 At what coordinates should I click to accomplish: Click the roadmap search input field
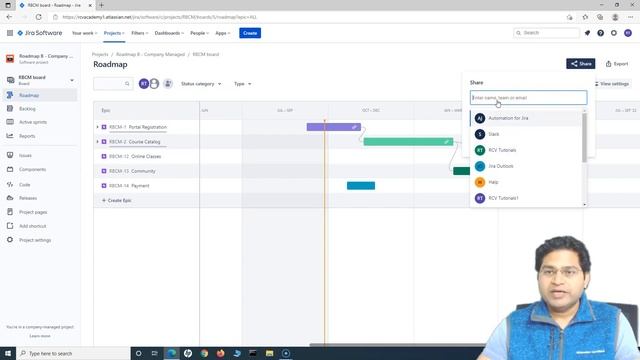click(113, 84)
